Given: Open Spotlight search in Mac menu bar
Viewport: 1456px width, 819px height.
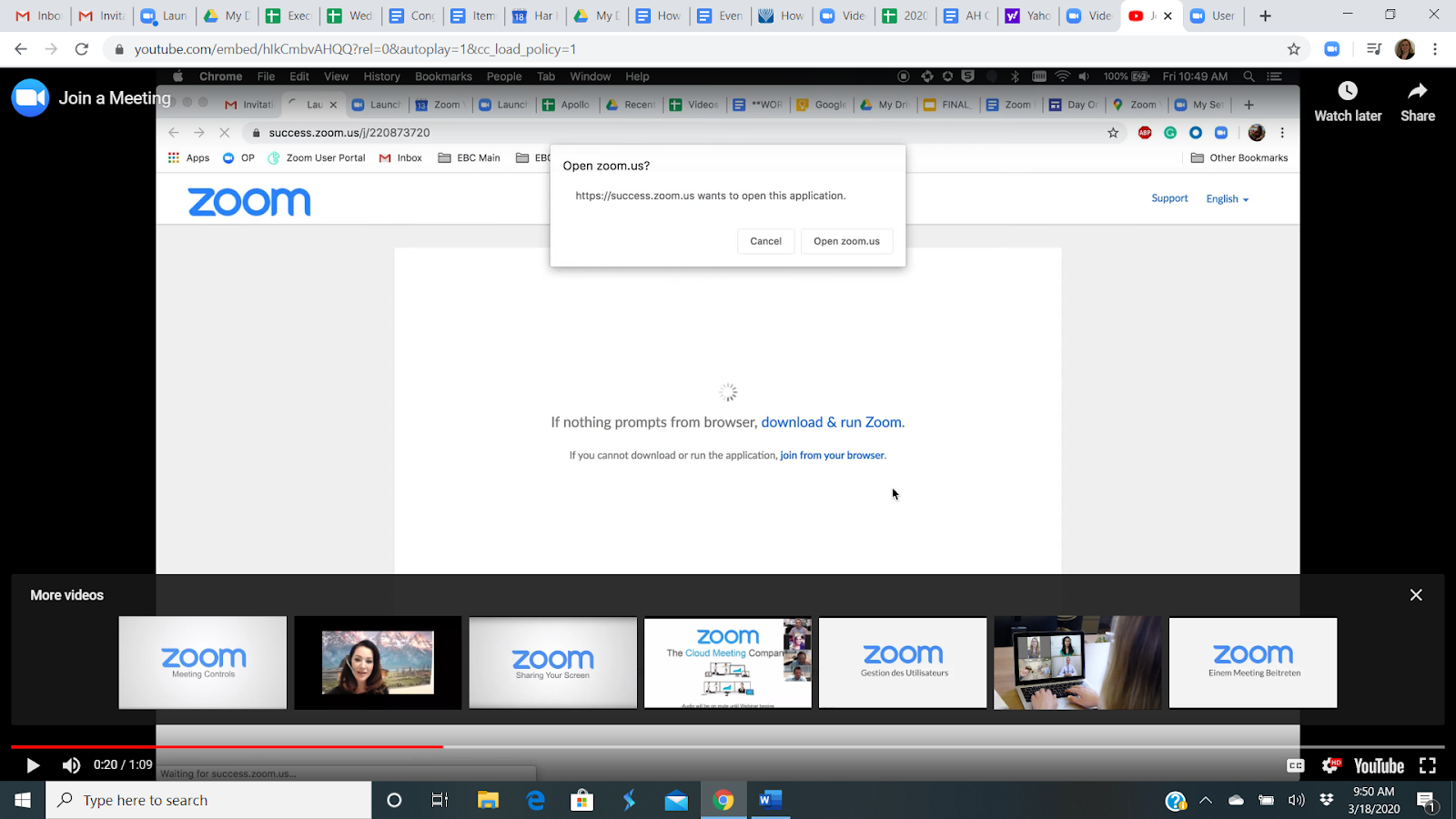Looking at the screenshot, I should [1249, 76].
